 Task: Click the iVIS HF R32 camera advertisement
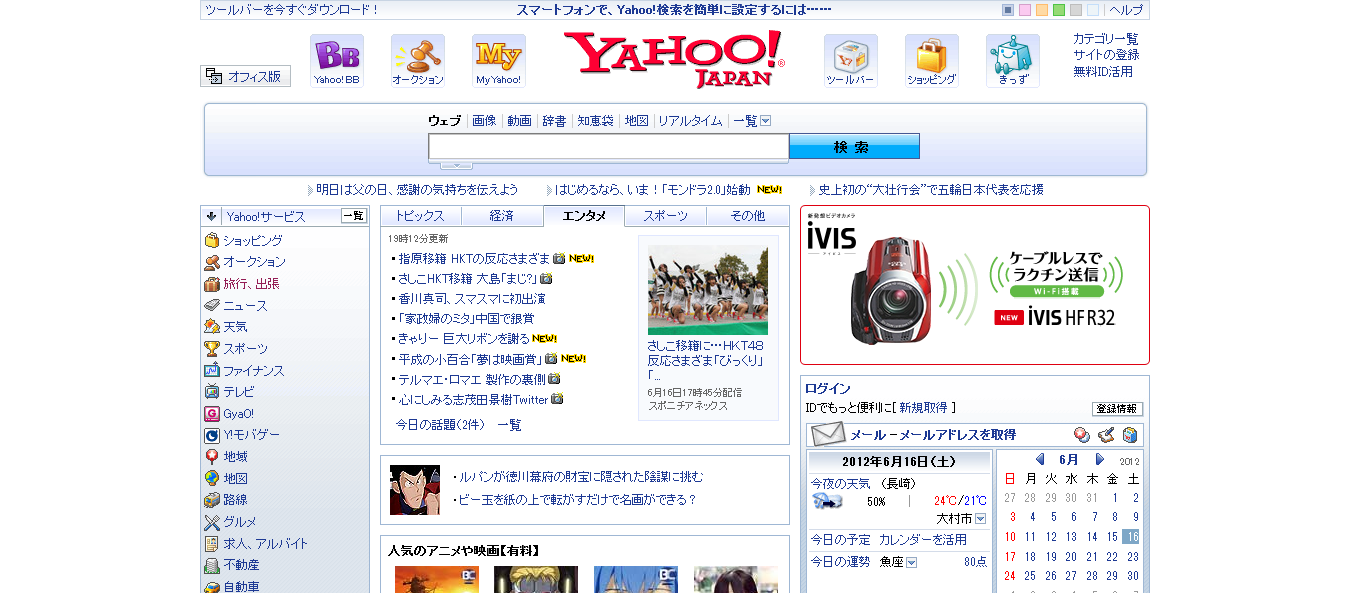975,285
